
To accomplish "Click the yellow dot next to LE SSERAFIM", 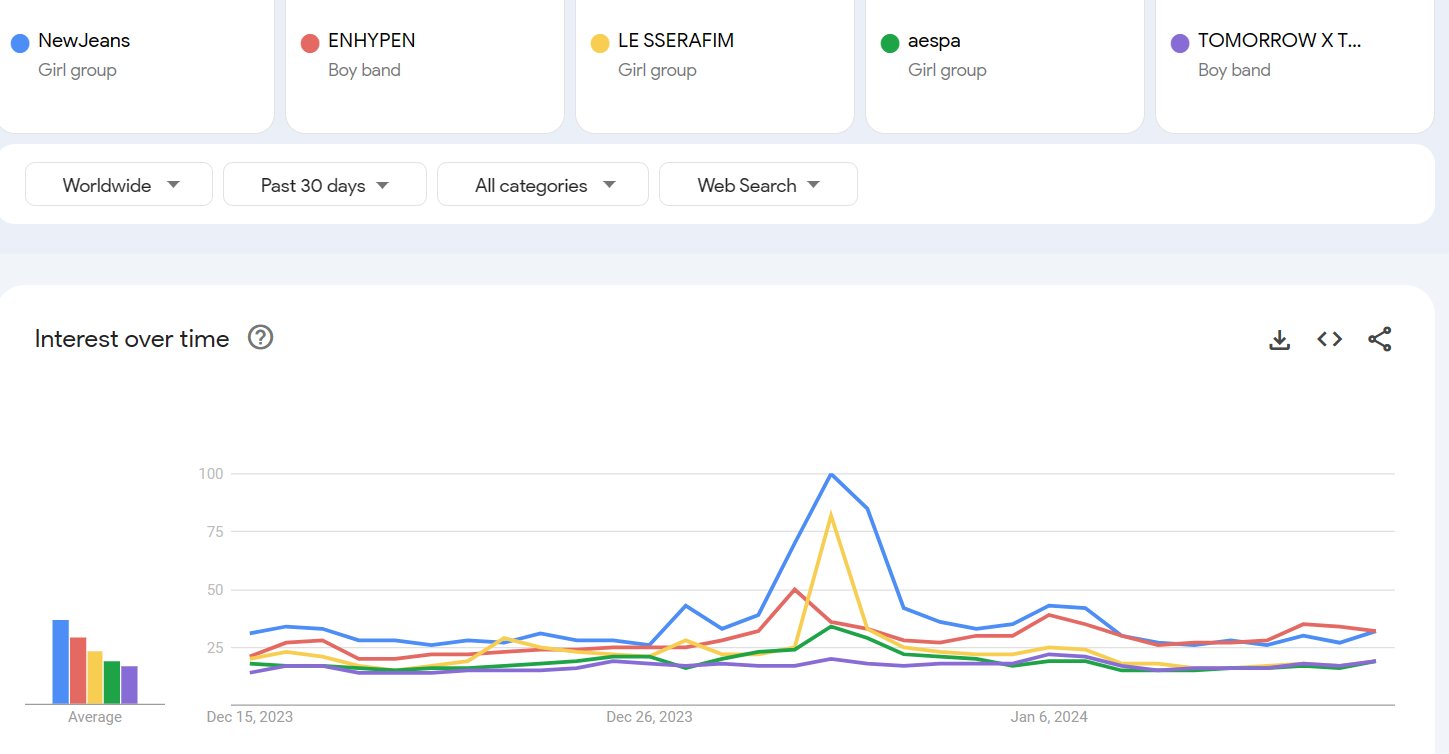I will 599,43.
